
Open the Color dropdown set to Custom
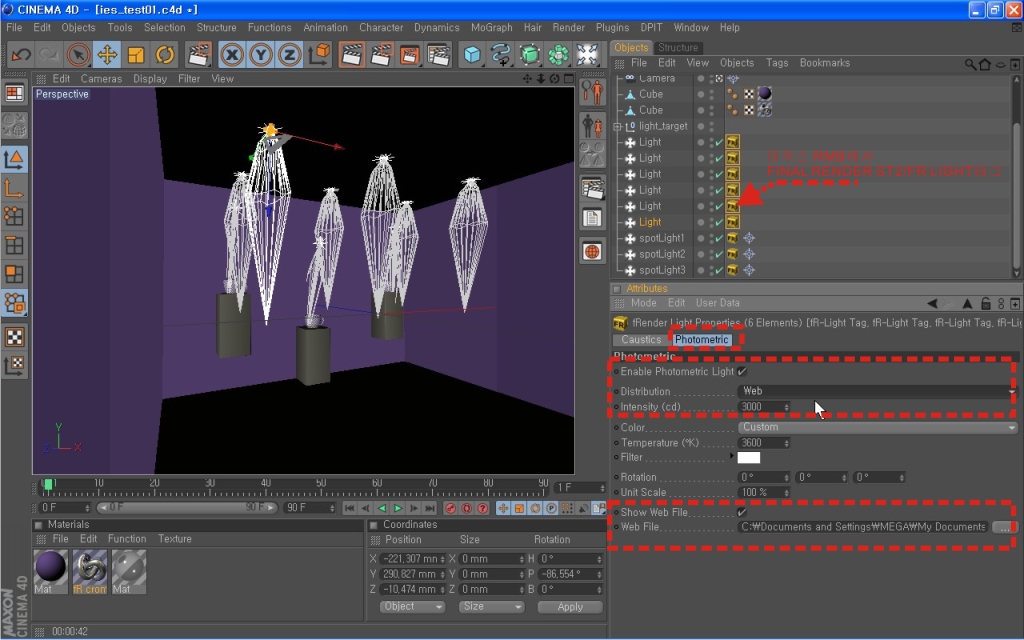coord(877,427)
